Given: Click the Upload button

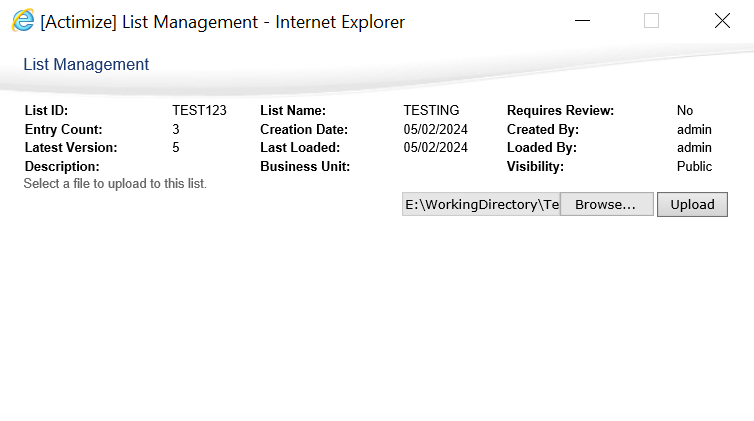Looking at the screenshot, I should point(692,204).
